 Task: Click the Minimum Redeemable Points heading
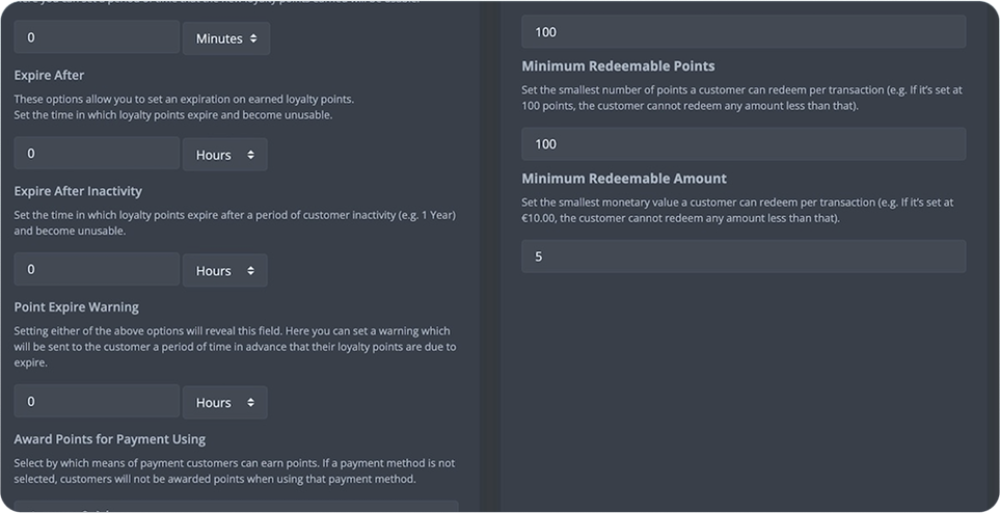point(618,66)
